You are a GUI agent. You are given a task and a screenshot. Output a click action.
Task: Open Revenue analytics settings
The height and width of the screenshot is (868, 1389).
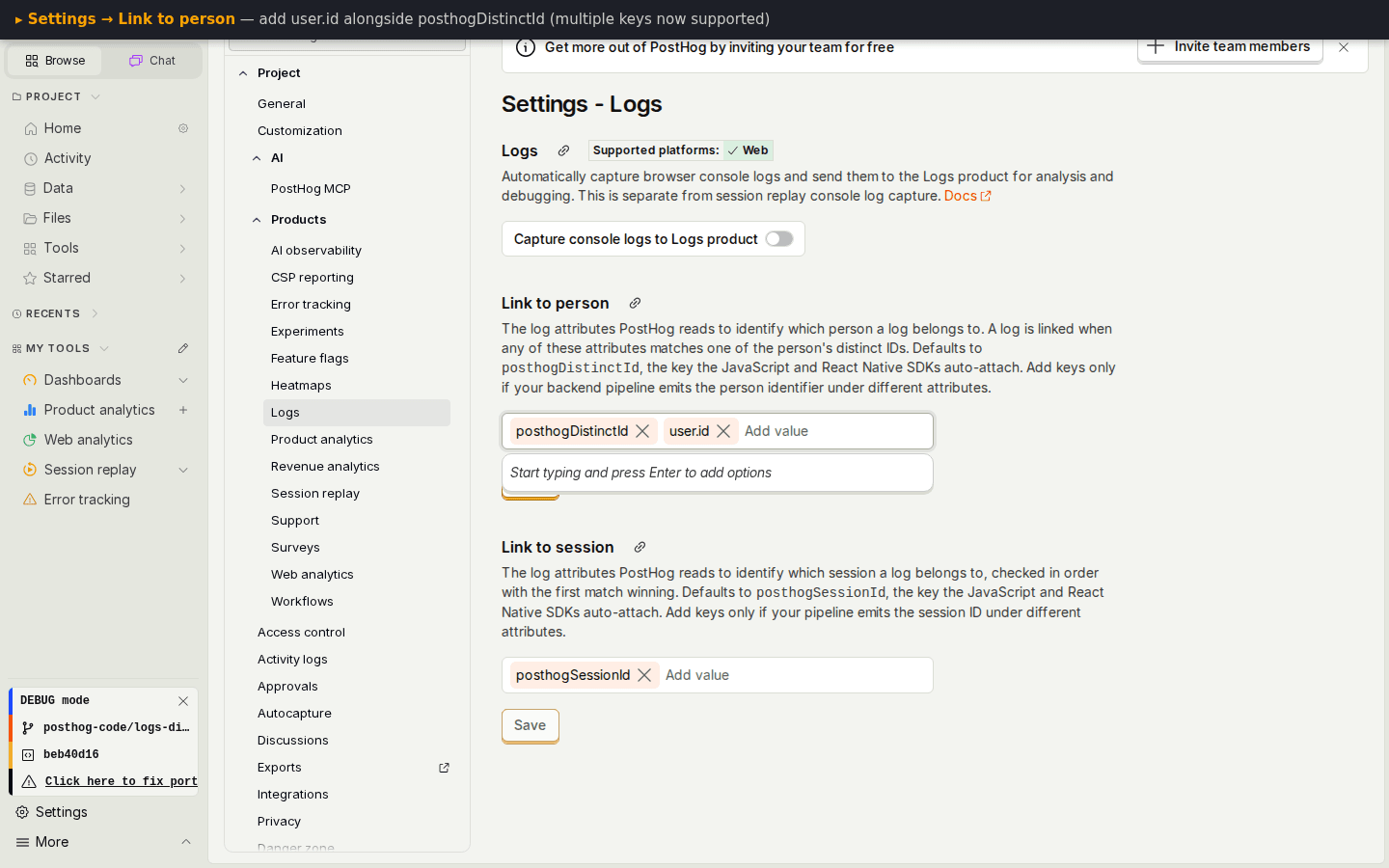pyautogui.click(x=325, y=467)
